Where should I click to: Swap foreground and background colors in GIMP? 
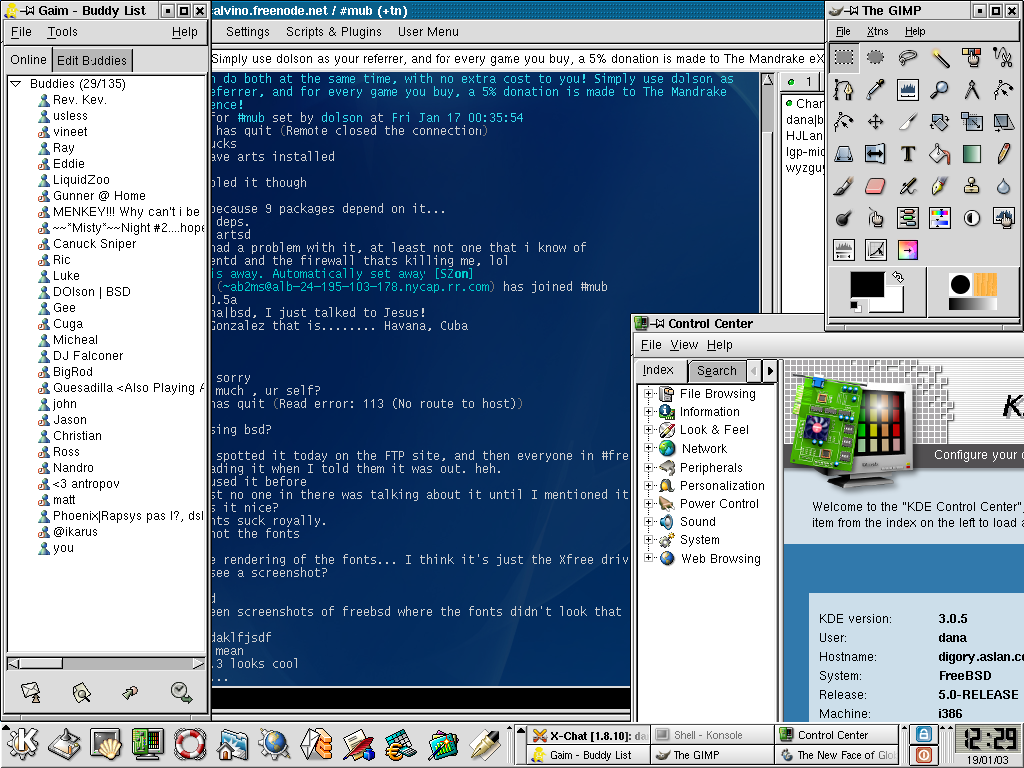click(x=898, y=278)
